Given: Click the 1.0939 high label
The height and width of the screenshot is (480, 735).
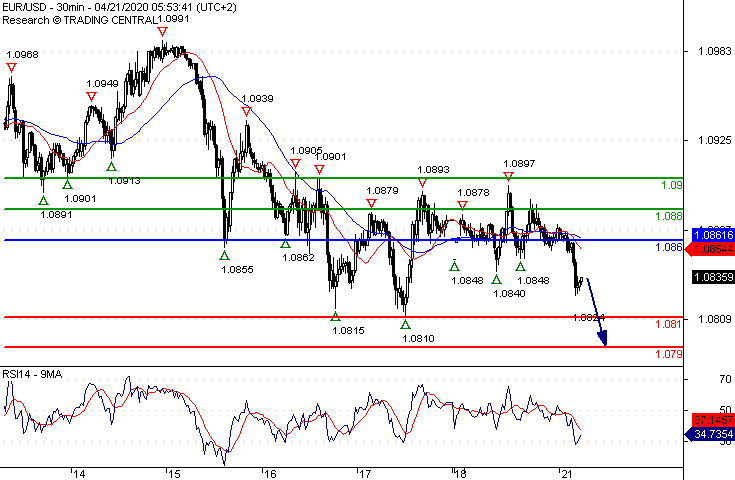Looking at the screenshot, I should tap(257, 98).
